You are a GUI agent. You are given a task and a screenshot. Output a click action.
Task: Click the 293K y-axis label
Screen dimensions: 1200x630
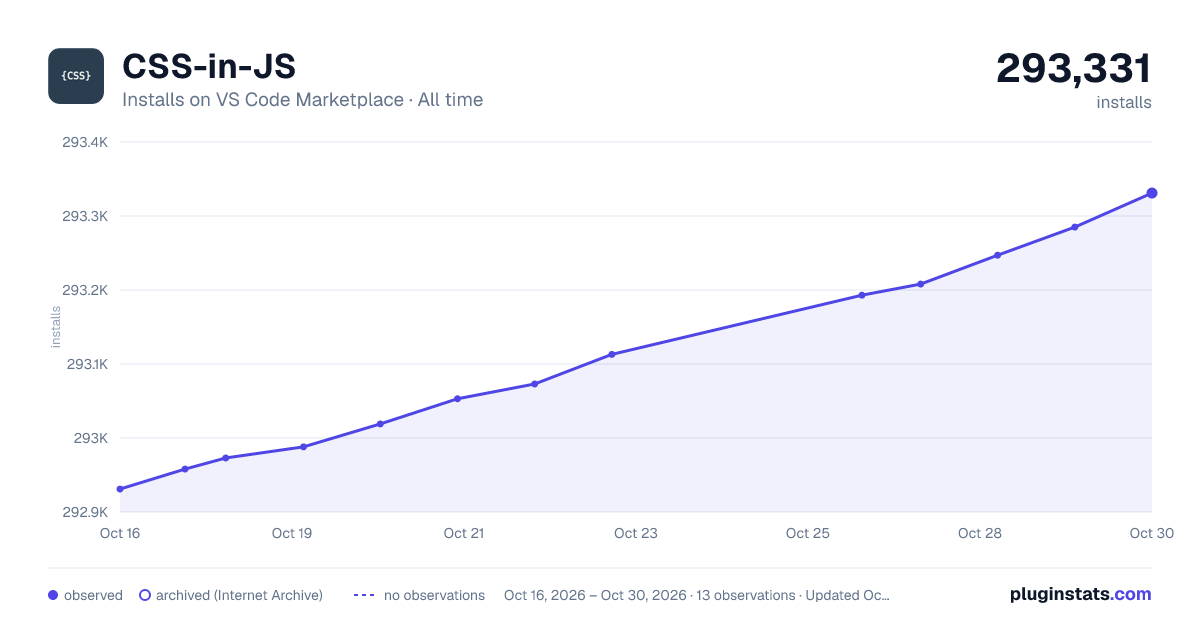(91, 438)
